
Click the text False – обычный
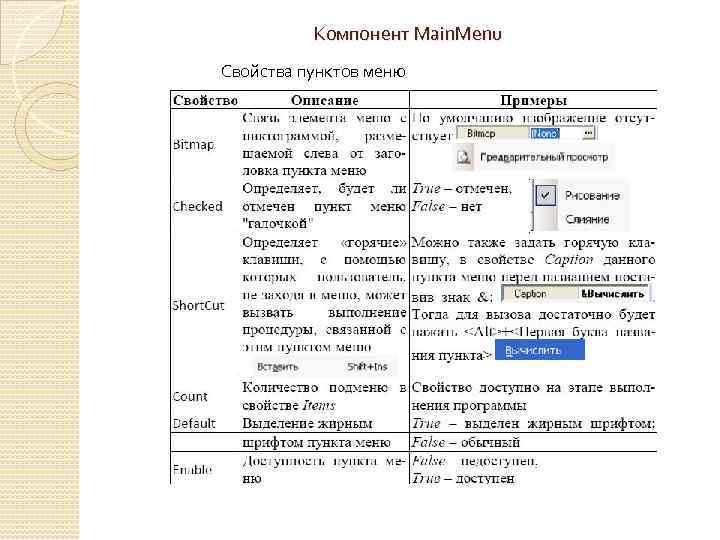click(x=466, y=442)
